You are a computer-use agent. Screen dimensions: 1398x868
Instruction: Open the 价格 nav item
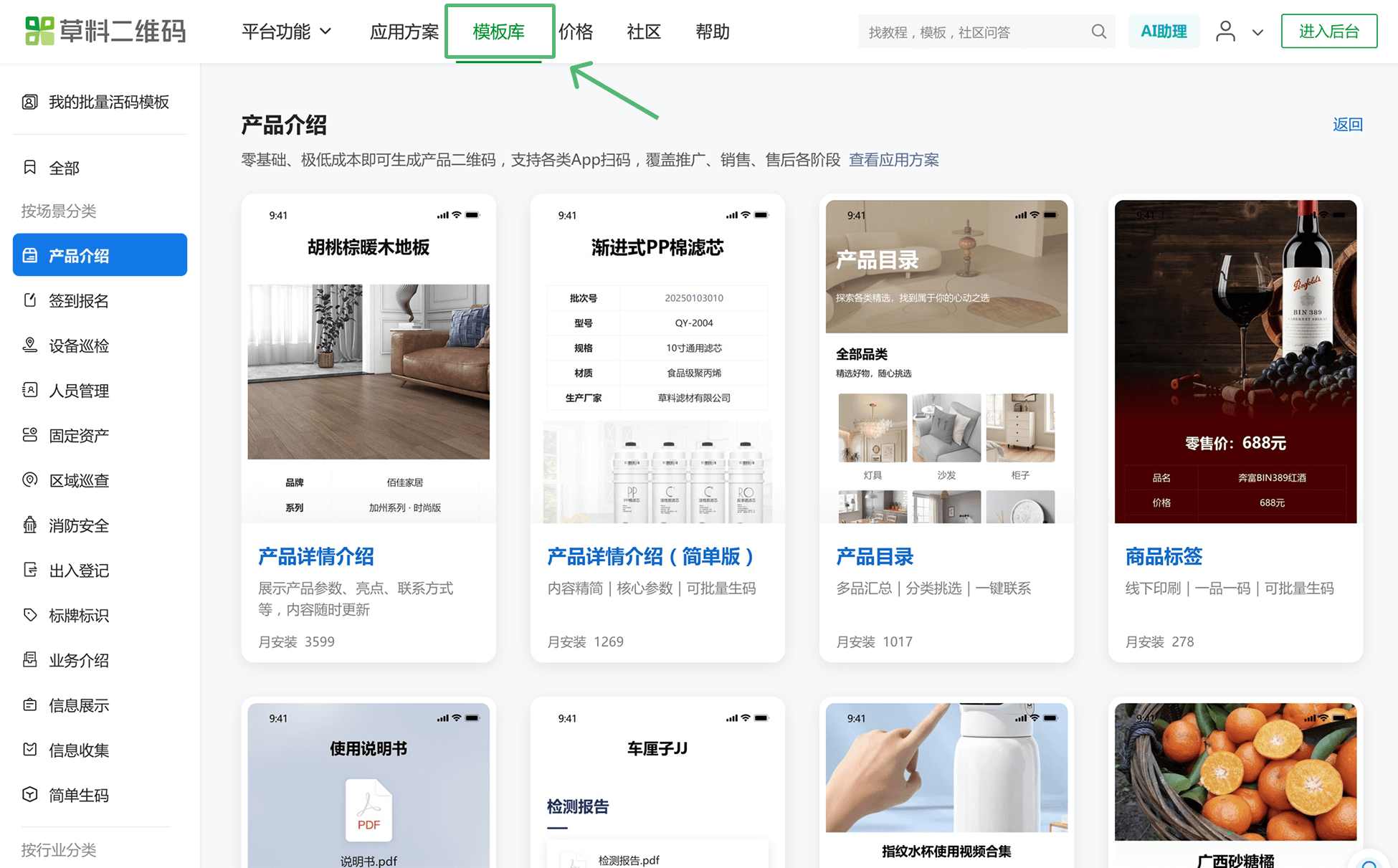(576, 32)
